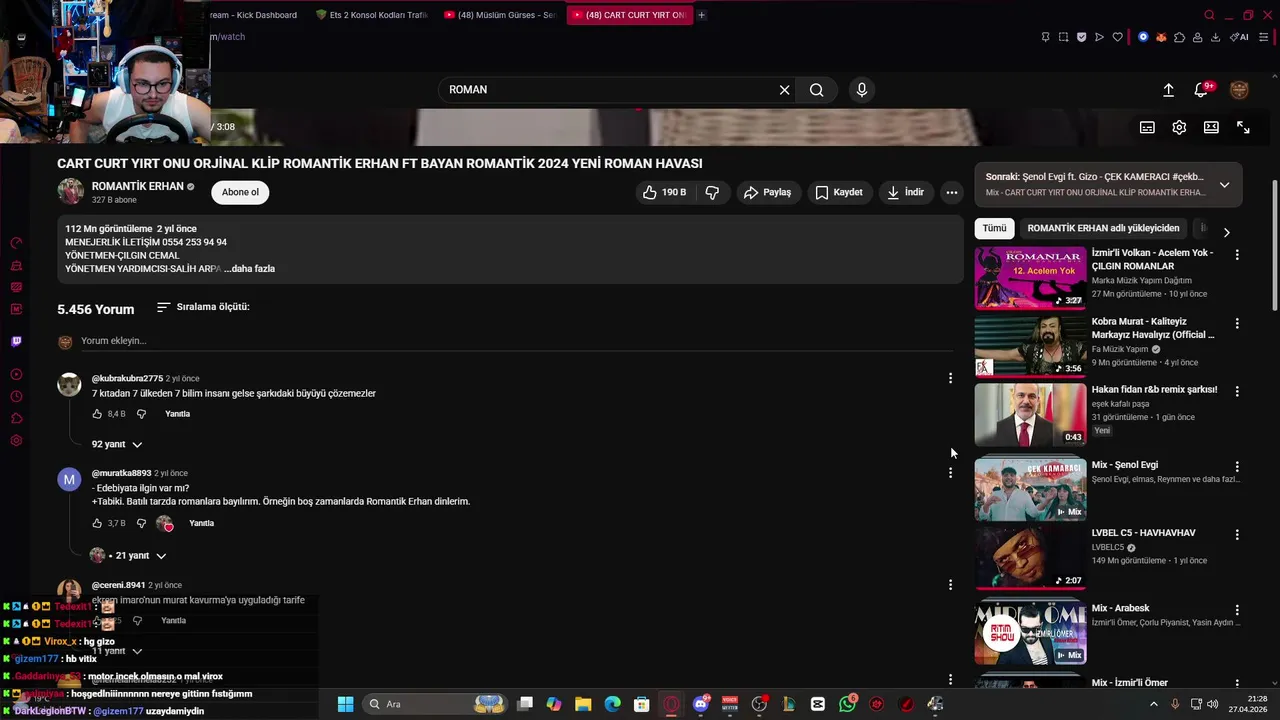Start voice search with microphone
Image resolution: width=1280 pixels, height=720 pixels.
tap(862, 90)
